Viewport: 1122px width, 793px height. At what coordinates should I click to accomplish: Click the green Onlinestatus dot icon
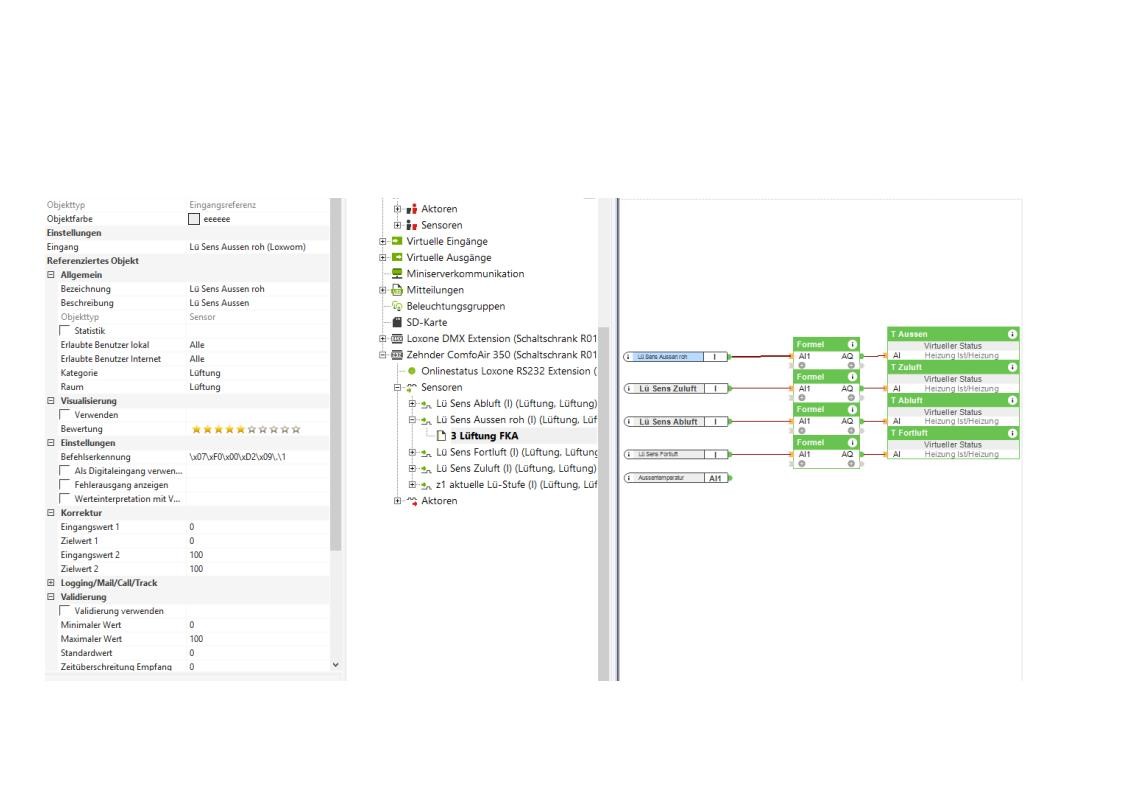(x=411, y=371)
